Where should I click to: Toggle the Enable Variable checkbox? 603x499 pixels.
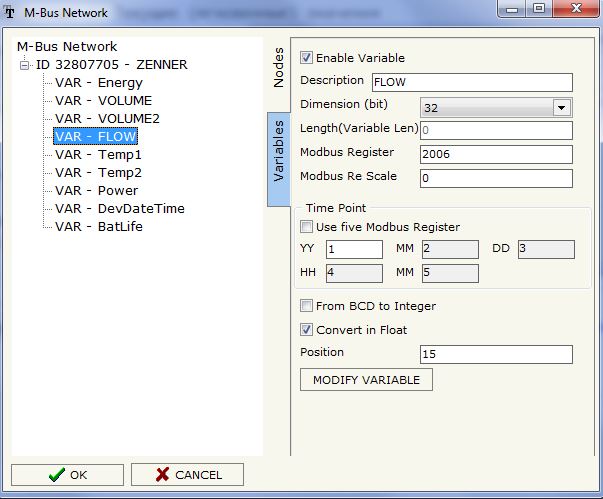coord(307,58)
